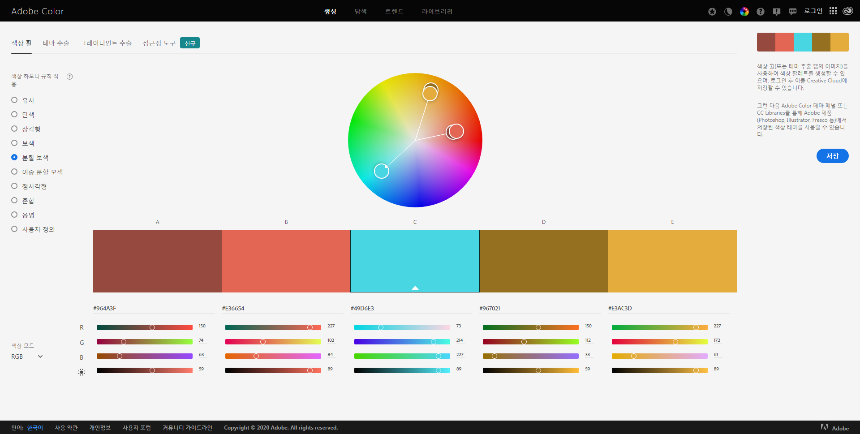
Task: Open the 라이브러리 (Libraries) tab in the top navigation
Action: pyautogui.click(x=437, y=11)
